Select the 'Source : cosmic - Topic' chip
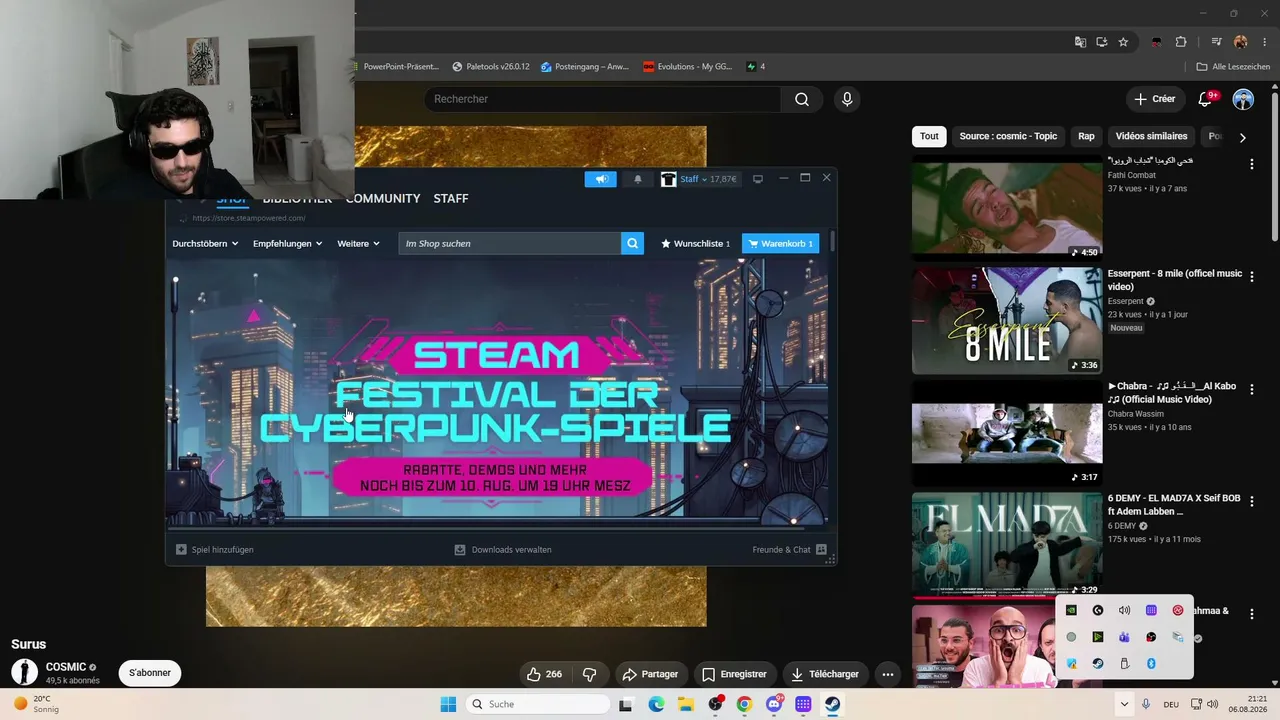The width and height of the screenshot is (1280, 720). (x=1008, y=136)
